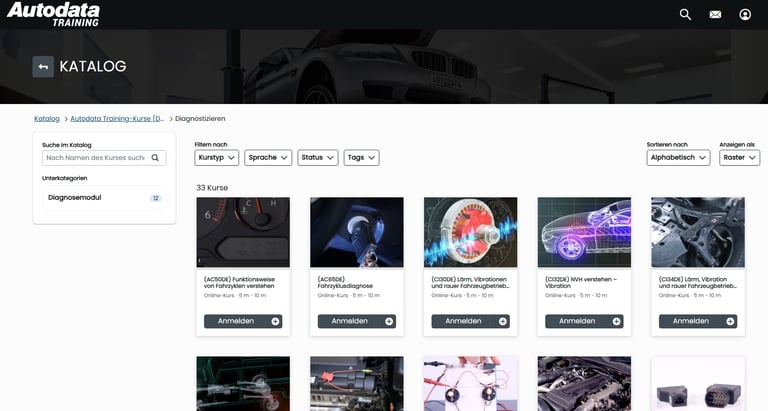Click title CI30DE Lärm, Vibrationen
768x411 pixels.
[470, 283]
